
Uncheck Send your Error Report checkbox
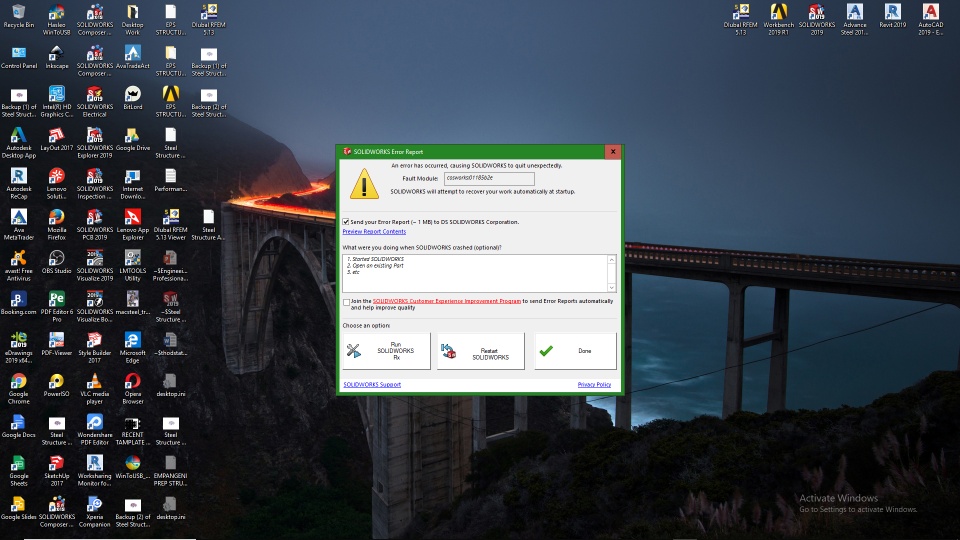[346, 222]
